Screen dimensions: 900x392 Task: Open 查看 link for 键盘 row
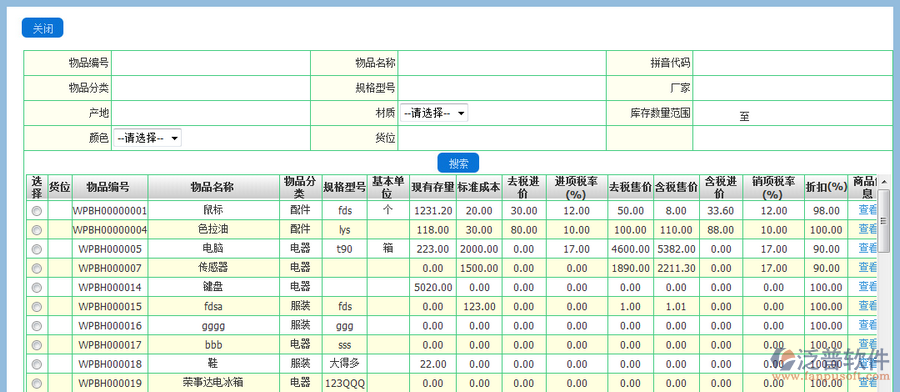point(867,286)
